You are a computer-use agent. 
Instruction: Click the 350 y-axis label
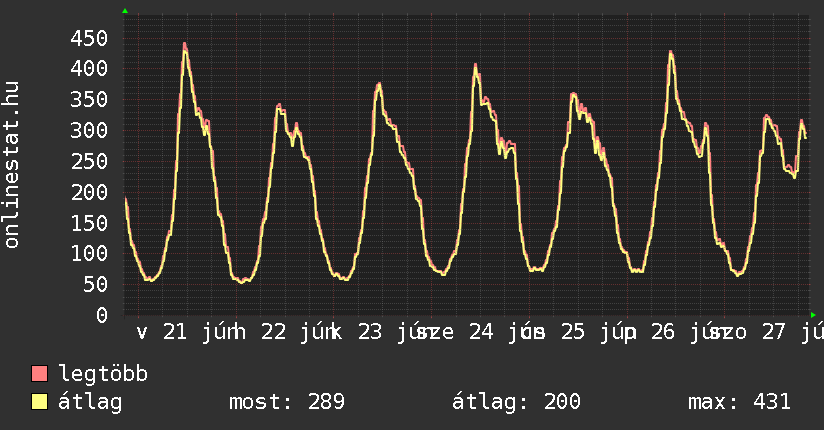coord(89,99)
